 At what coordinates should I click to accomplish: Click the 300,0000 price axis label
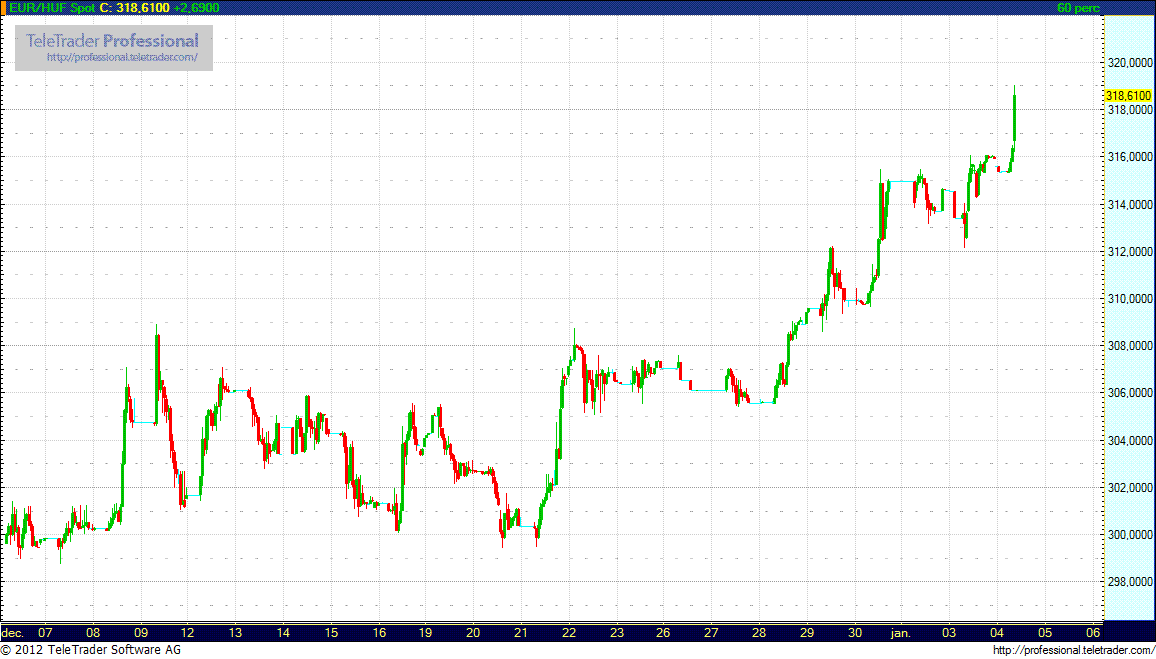pyautogui.click(x=1132, y=534)
